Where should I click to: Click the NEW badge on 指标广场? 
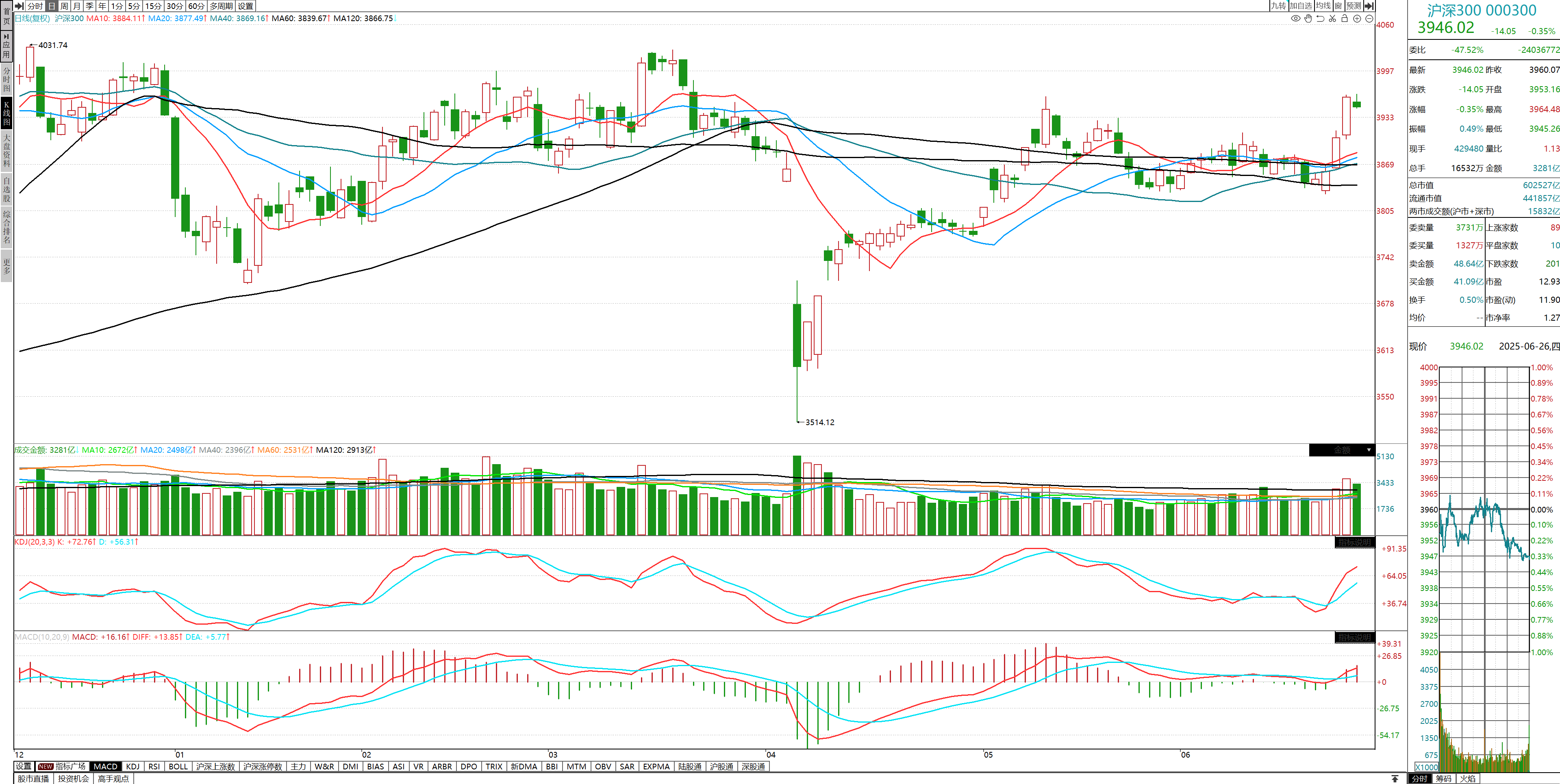(x=46, y=767)
